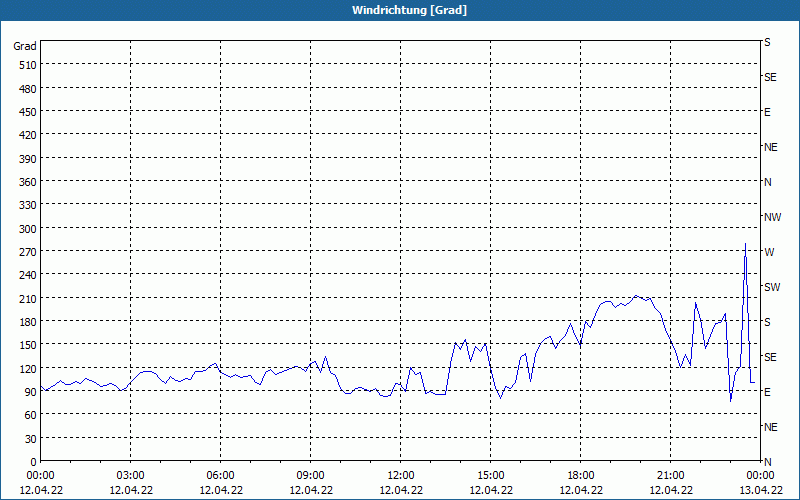Viewport: 800px width, 500px height.
Task: Click the 510 degree axis label
Action: (28, 65)
